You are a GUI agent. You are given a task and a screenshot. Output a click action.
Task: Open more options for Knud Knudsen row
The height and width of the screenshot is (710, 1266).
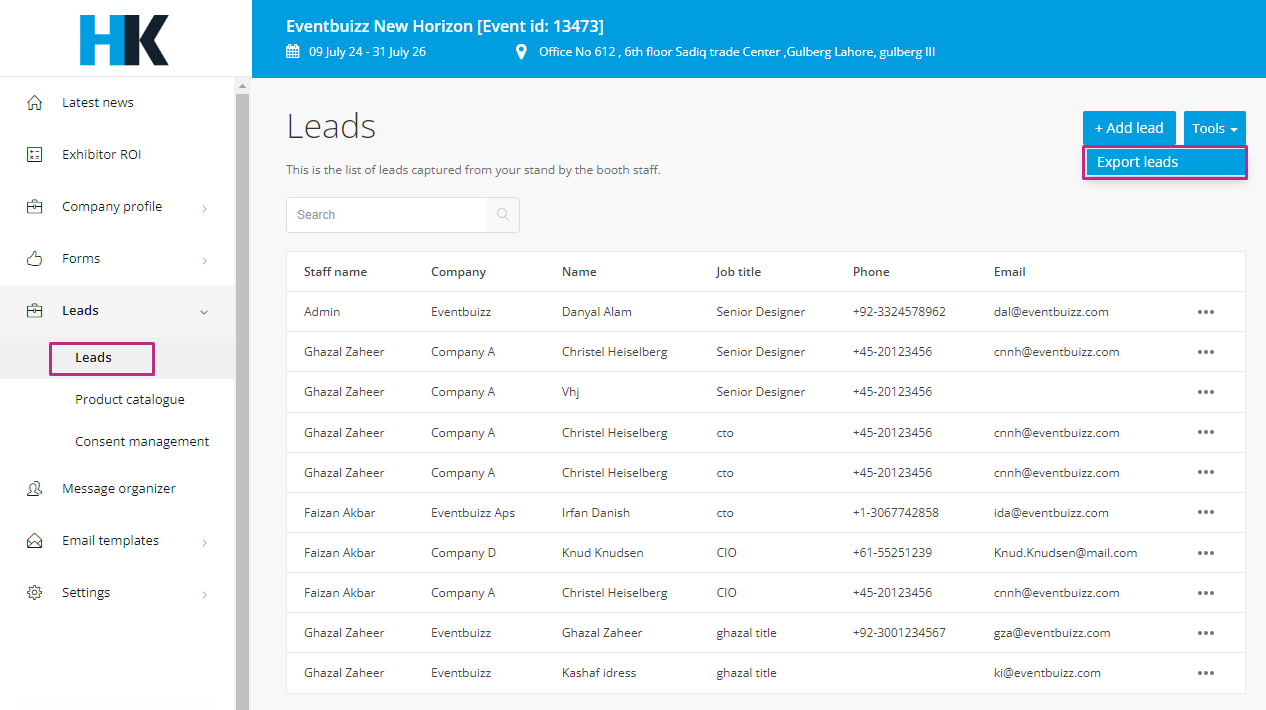[x=1206, y=553]
